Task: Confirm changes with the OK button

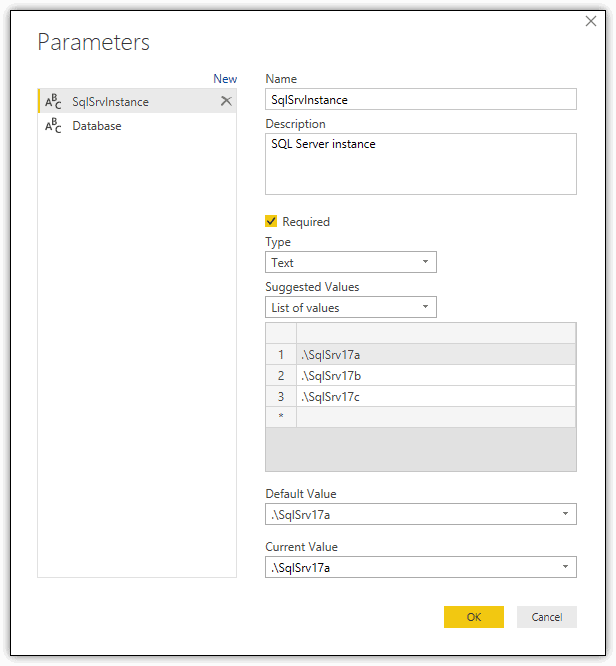Action: coord(474,617)
